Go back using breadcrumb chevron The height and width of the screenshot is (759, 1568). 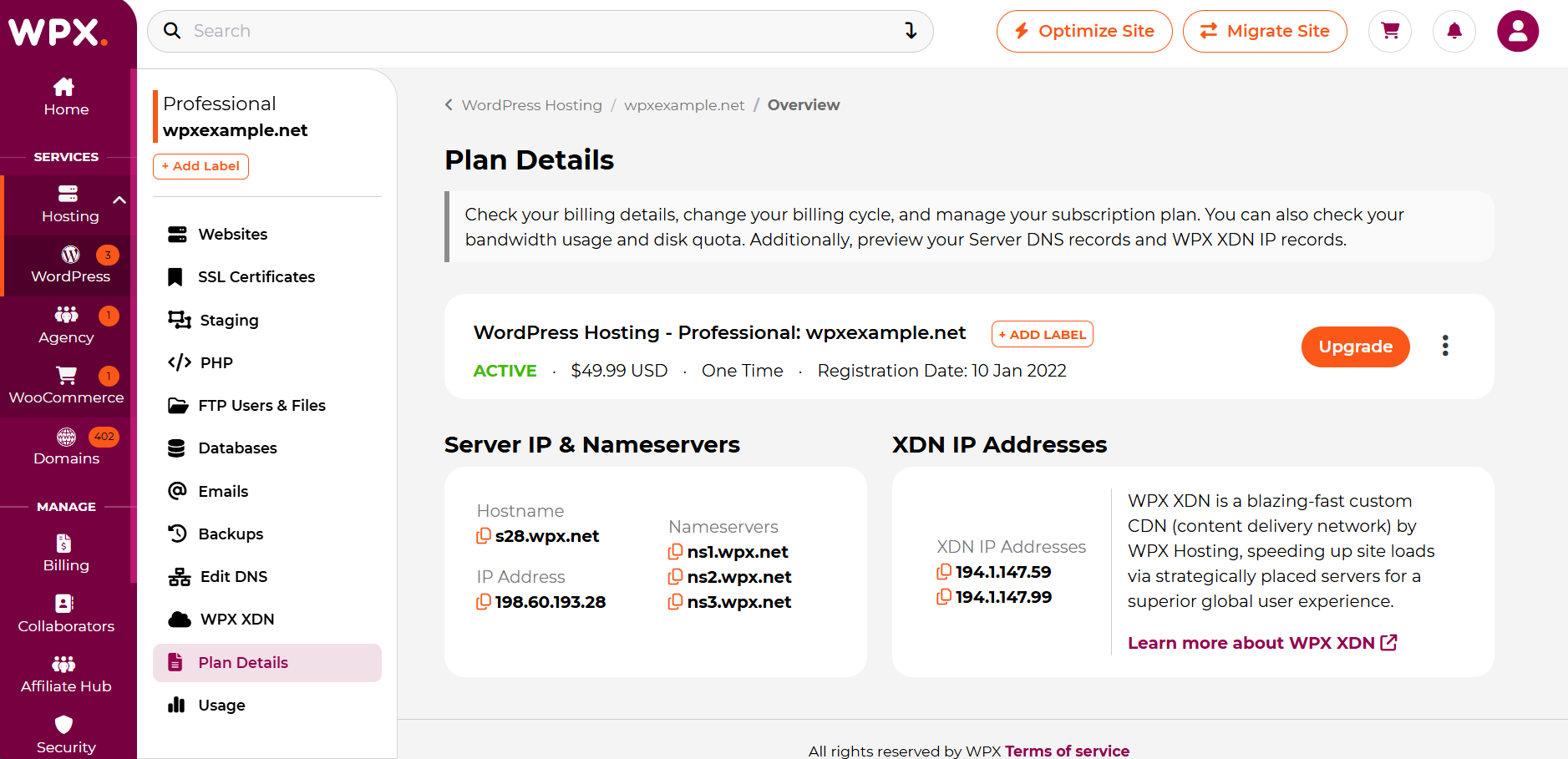click(449, 105)
